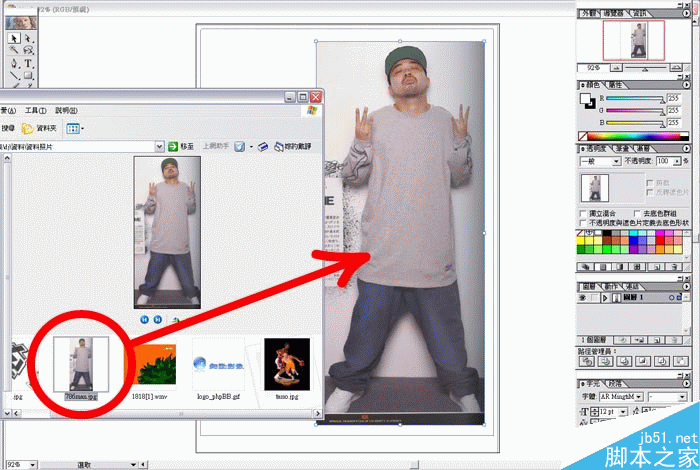Switch to 漸層 (Gradient) tab
Viewport: 700px width, 470px height.
pyautogui.click(x=643, y=148)
